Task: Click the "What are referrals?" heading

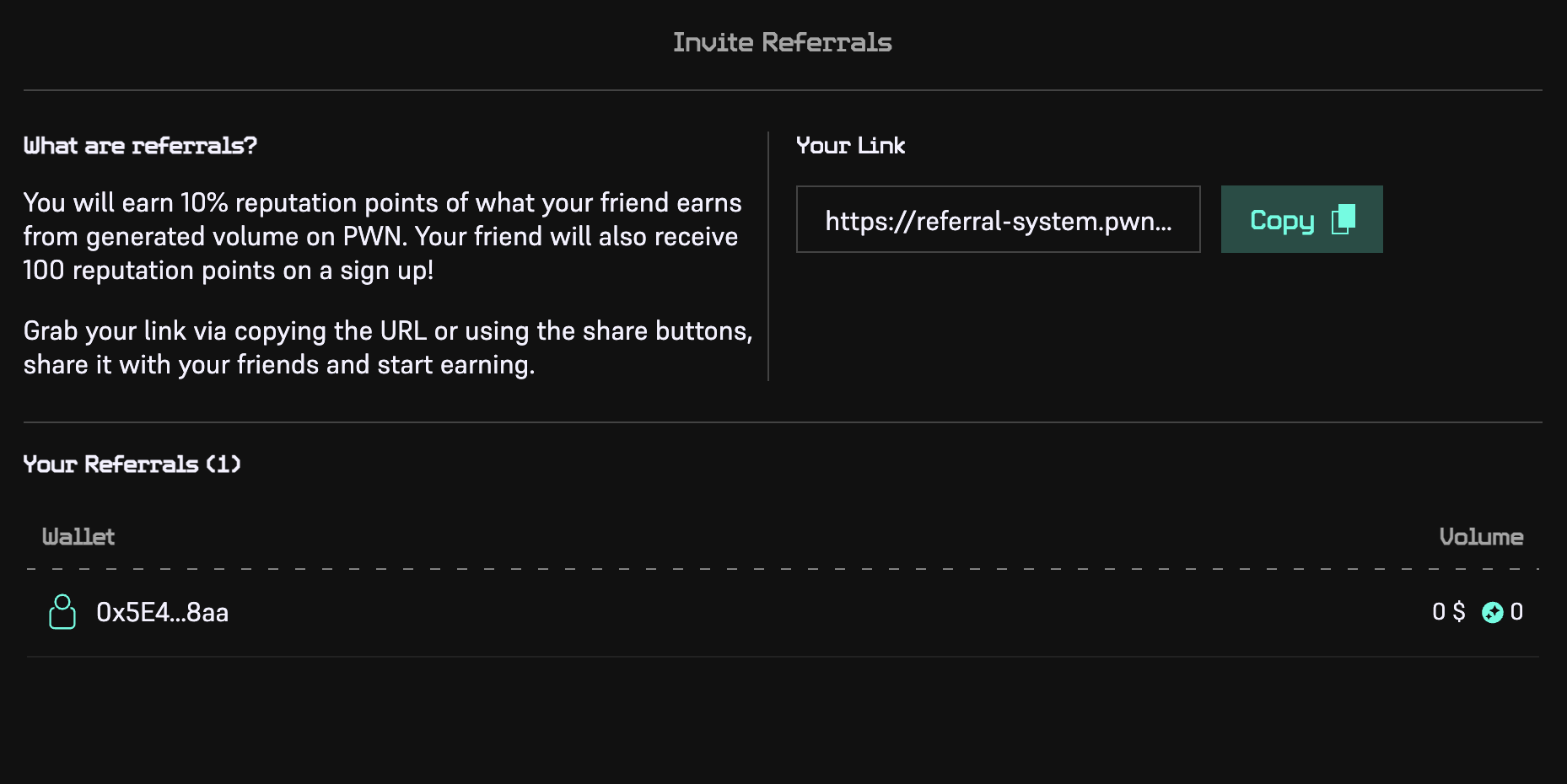Action: [140, 146]
